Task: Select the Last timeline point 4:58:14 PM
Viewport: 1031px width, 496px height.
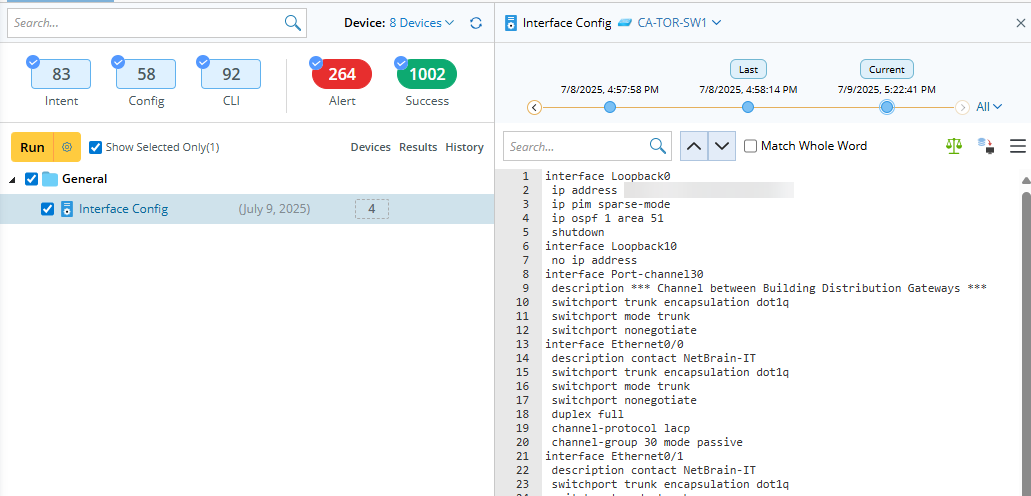Action: pos(748,107)
